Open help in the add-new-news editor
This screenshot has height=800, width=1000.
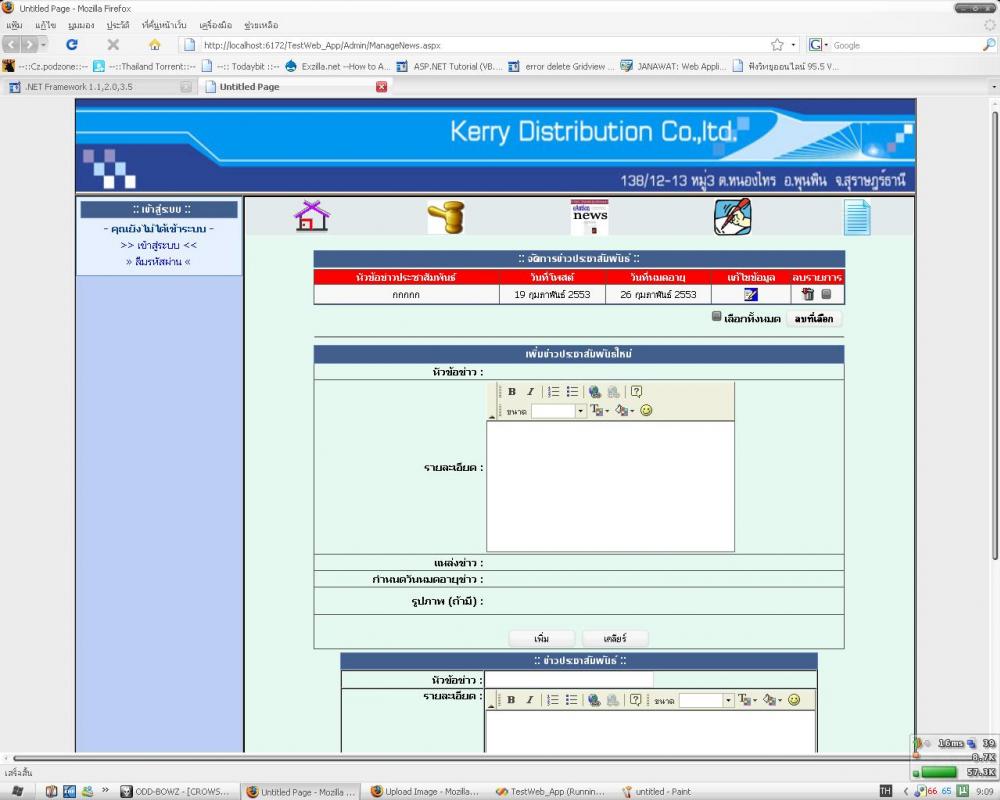pos(636,392)
